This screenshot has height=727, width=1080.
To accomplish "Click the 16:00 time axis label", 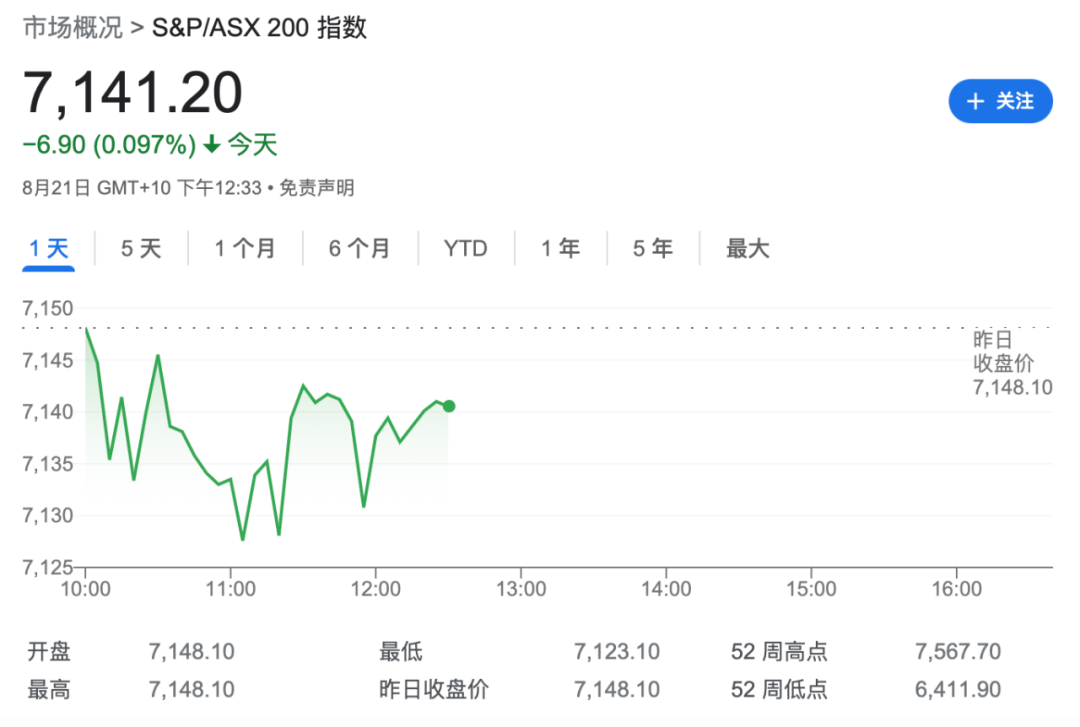I will [x=957, y=589].
